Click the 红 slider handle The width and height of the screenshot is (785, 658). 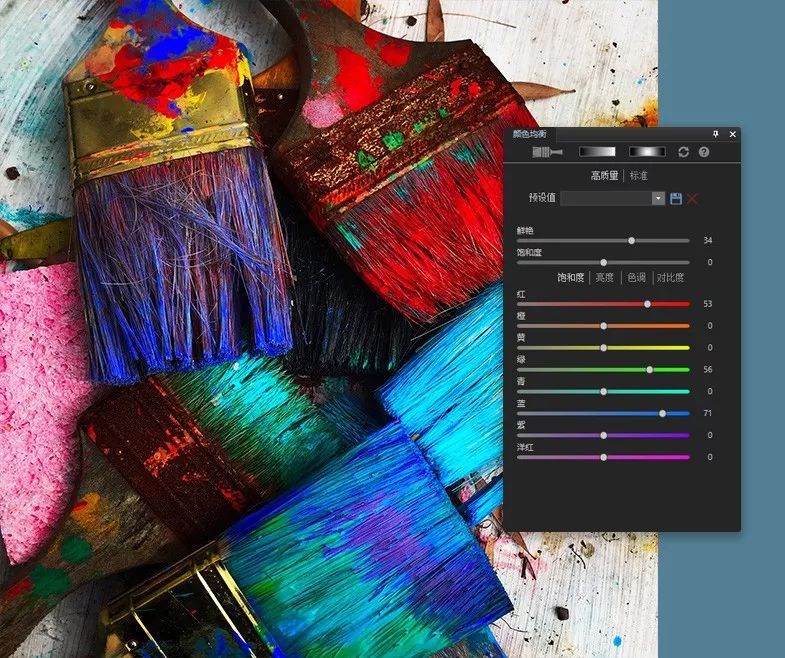[x=647, y=304]
